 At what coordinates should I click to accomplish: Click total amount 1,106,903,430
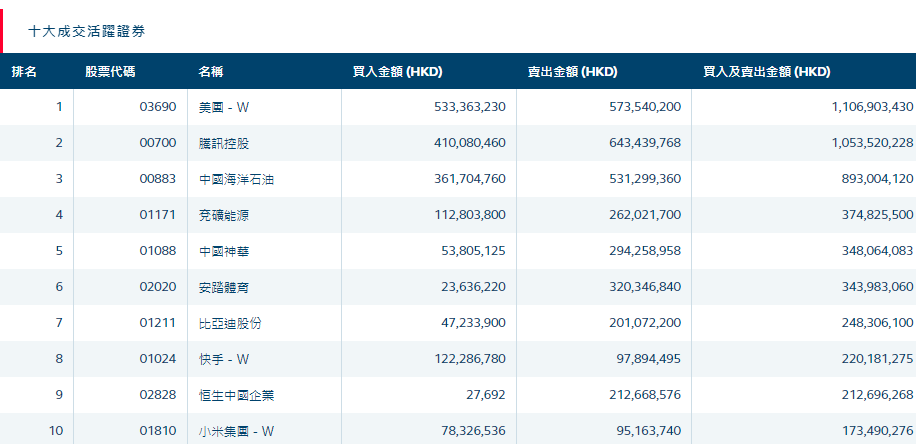872,107
